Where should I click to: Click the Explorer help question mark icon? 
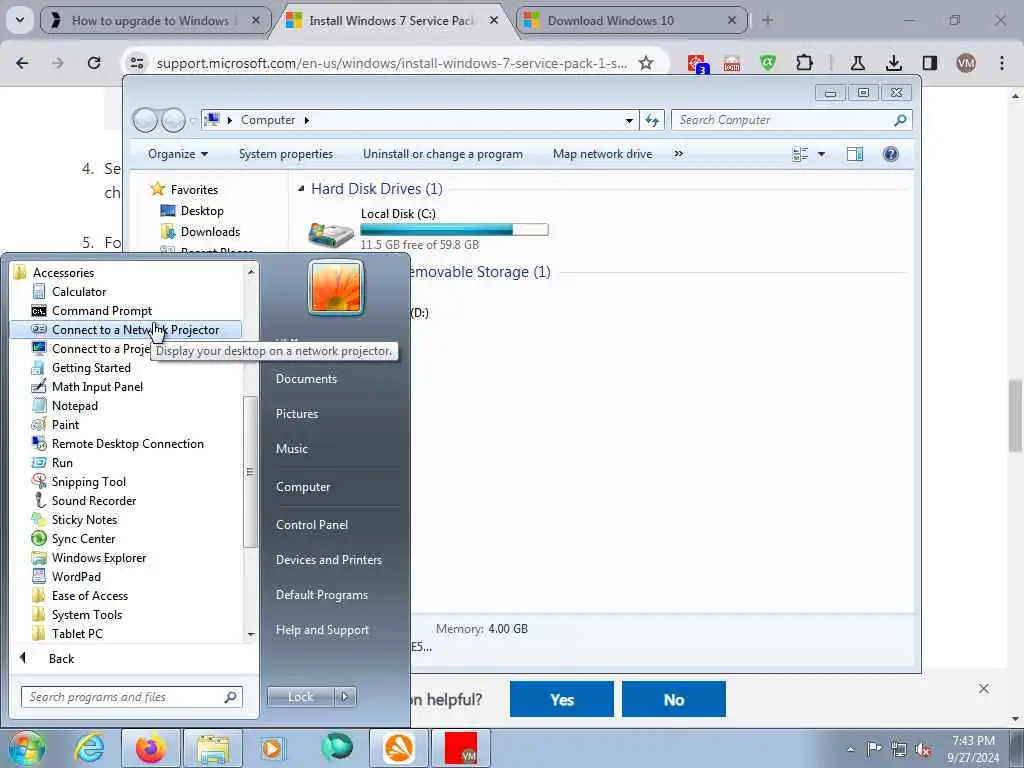point(890,154)
